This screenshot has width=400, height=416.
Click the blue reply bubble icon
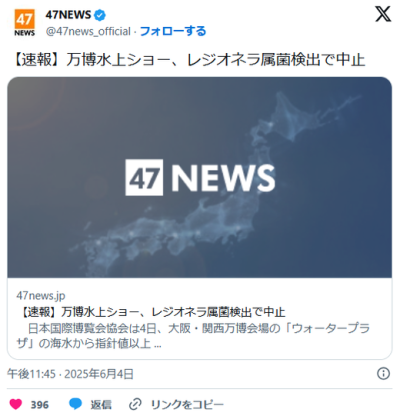(75, 404)
